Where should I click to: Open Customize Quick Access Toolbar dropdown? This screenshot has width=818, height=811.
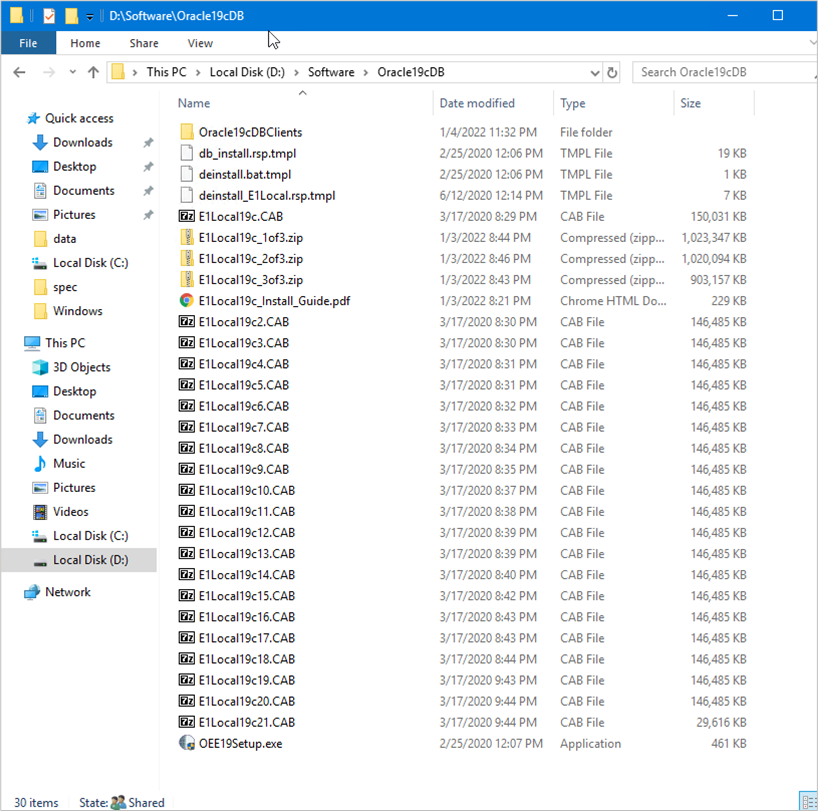click(x=90, y=17)
